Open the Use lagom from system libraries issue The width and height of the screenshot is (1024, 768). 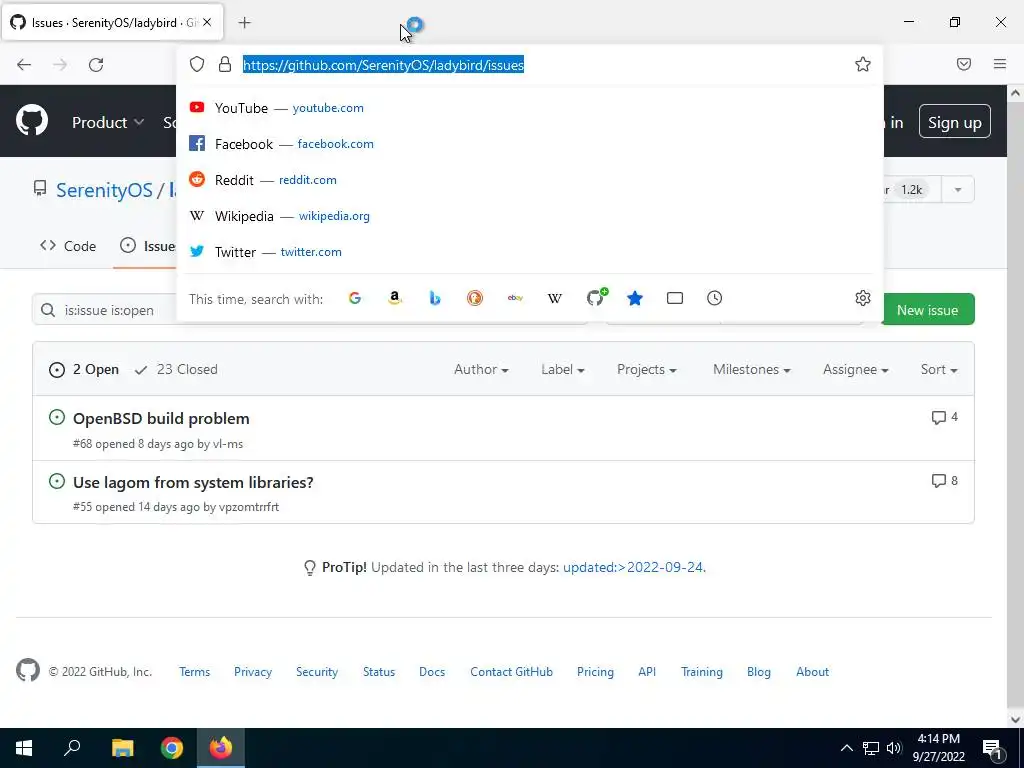click(x=193, y=483)
